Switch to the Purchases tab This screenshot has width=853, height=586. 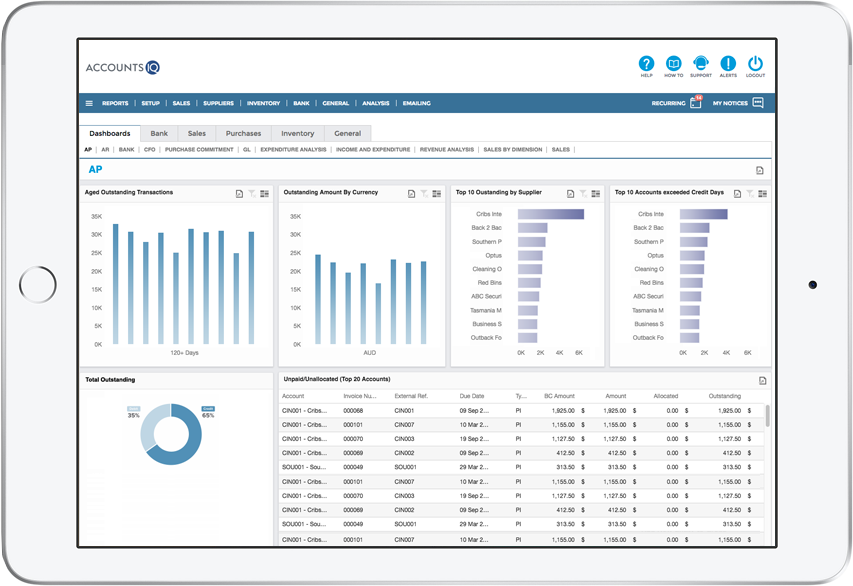coord(243,133)
